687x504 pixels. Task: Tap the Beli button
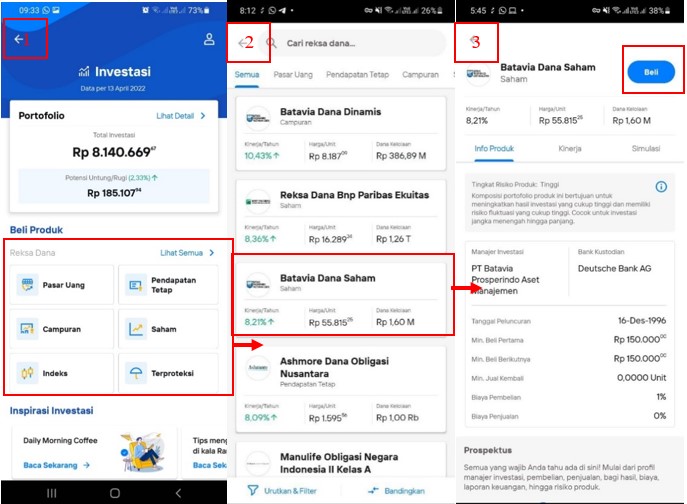[651, 72]
